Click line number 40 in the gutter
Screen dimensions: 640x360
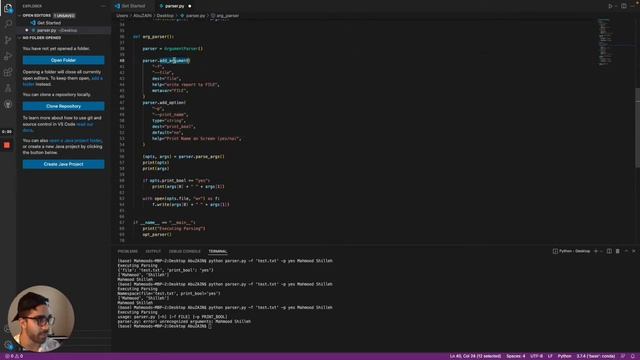click(122, 60)
